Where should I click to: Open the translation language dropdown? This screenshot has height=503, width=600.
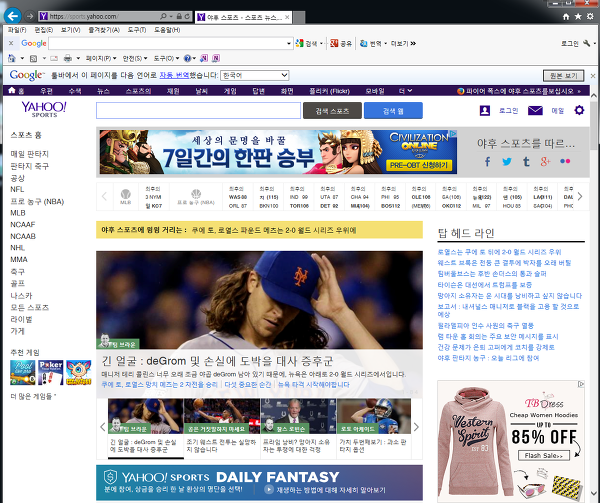(254, 75)
